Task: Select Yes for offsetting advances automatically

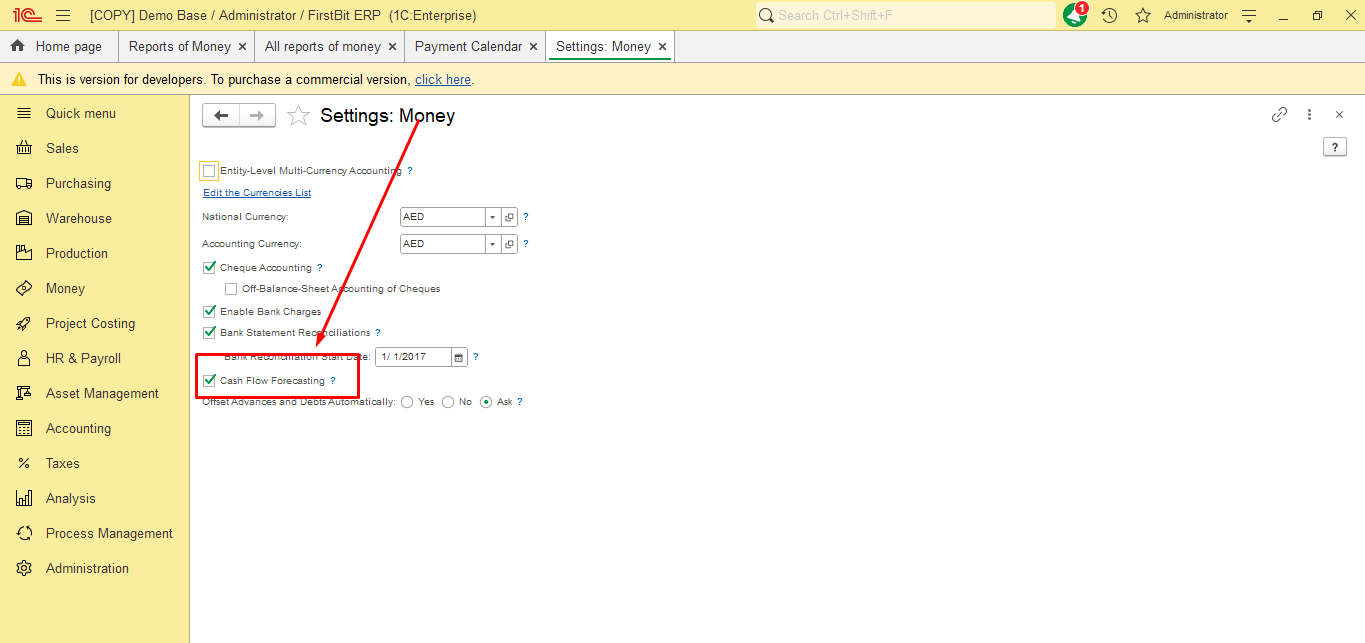Action: coord(407,402)
